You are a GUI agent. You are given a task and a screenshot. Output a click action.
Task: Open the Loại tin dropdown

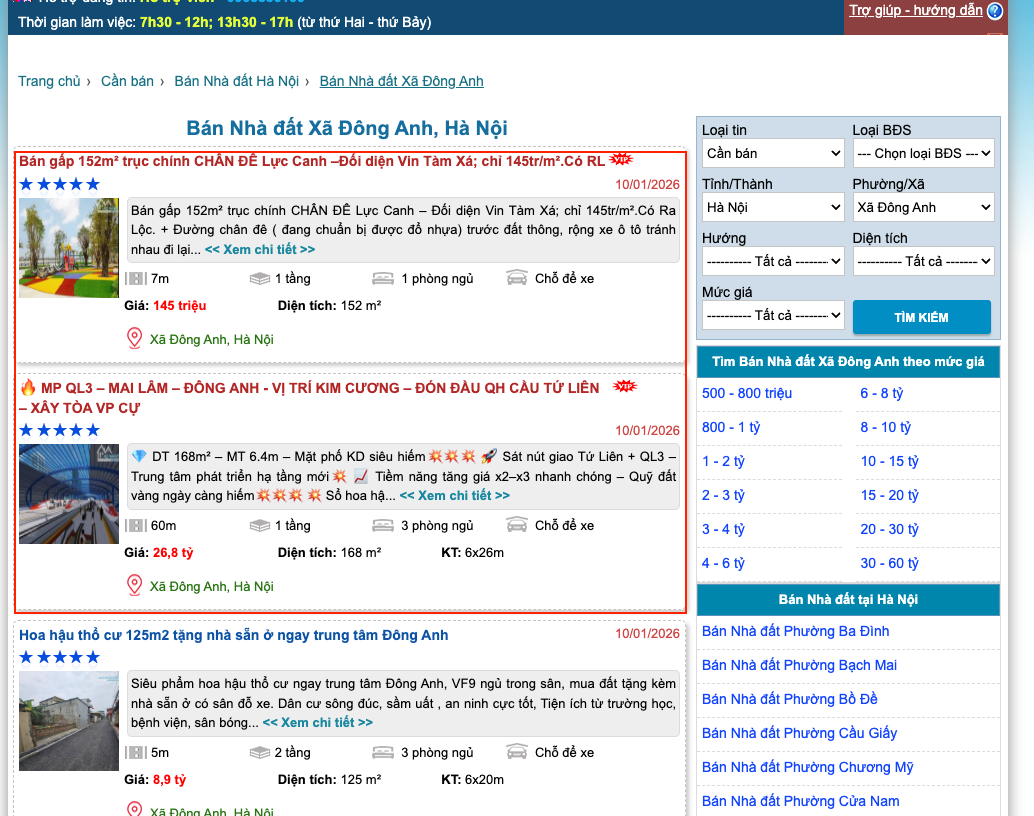(x=773, y=153)
